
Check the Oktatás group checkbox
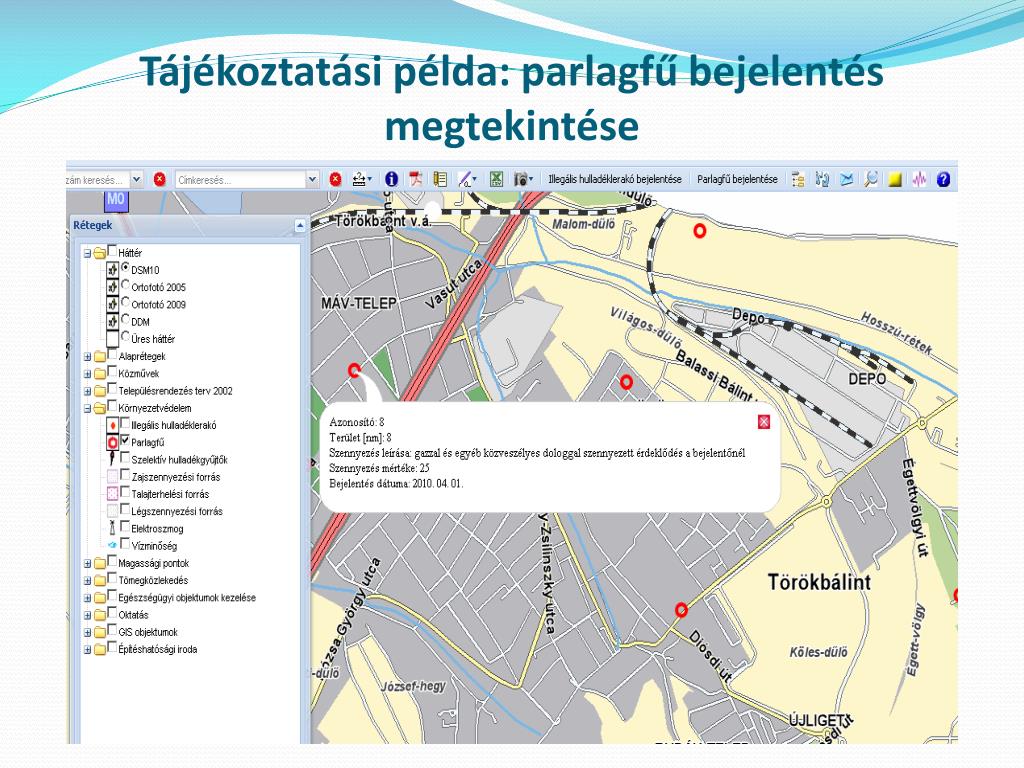[x=112, y=613]
